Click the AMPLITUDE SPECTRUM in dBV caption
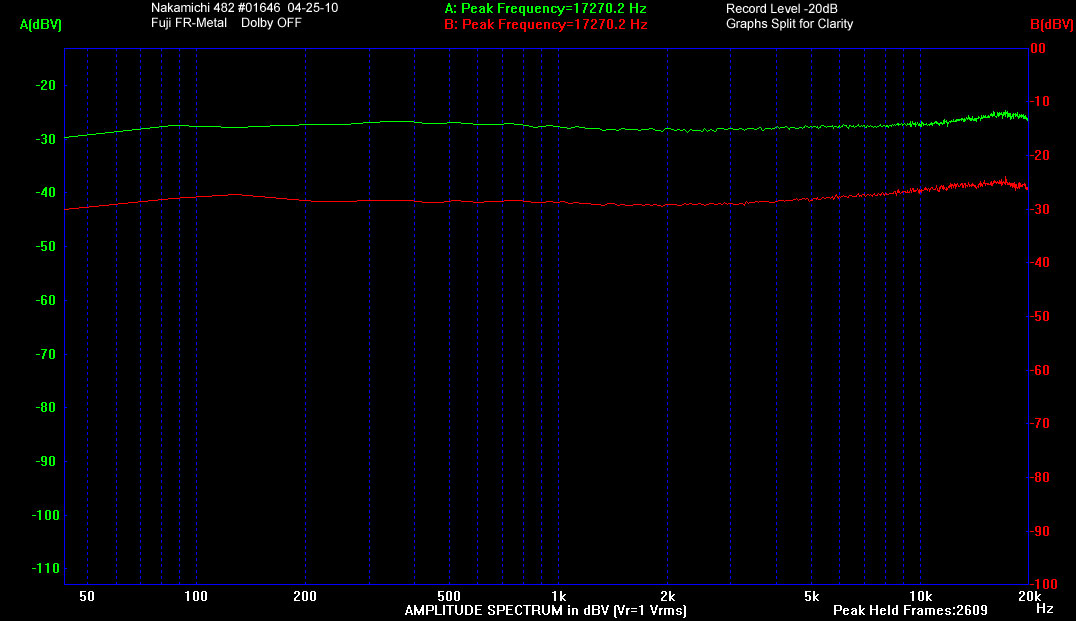The width and height of the screenshot is (1076, 621). [545, 610]
